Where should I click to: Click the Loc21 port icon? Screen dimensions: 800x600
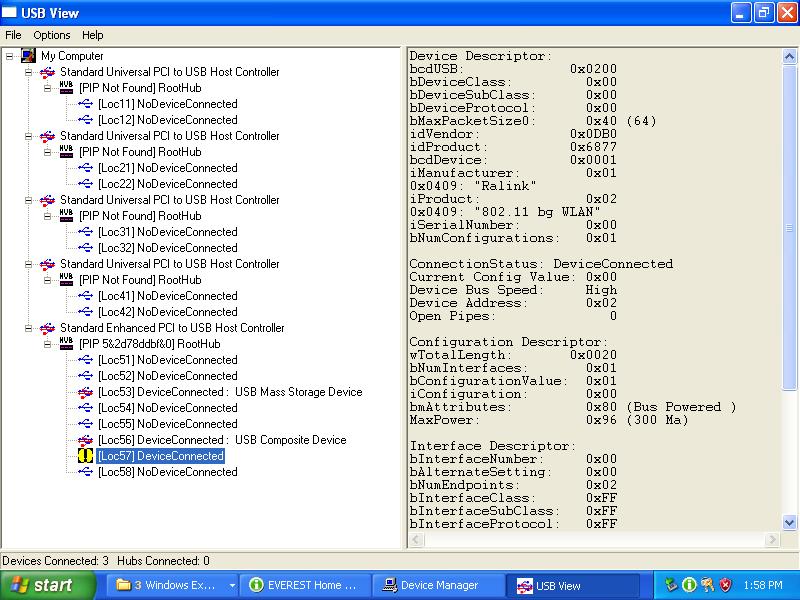click(85, 168)
